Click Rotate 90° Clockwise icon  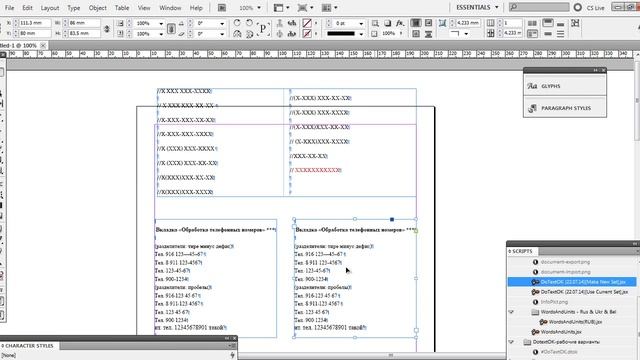[237, 23]
